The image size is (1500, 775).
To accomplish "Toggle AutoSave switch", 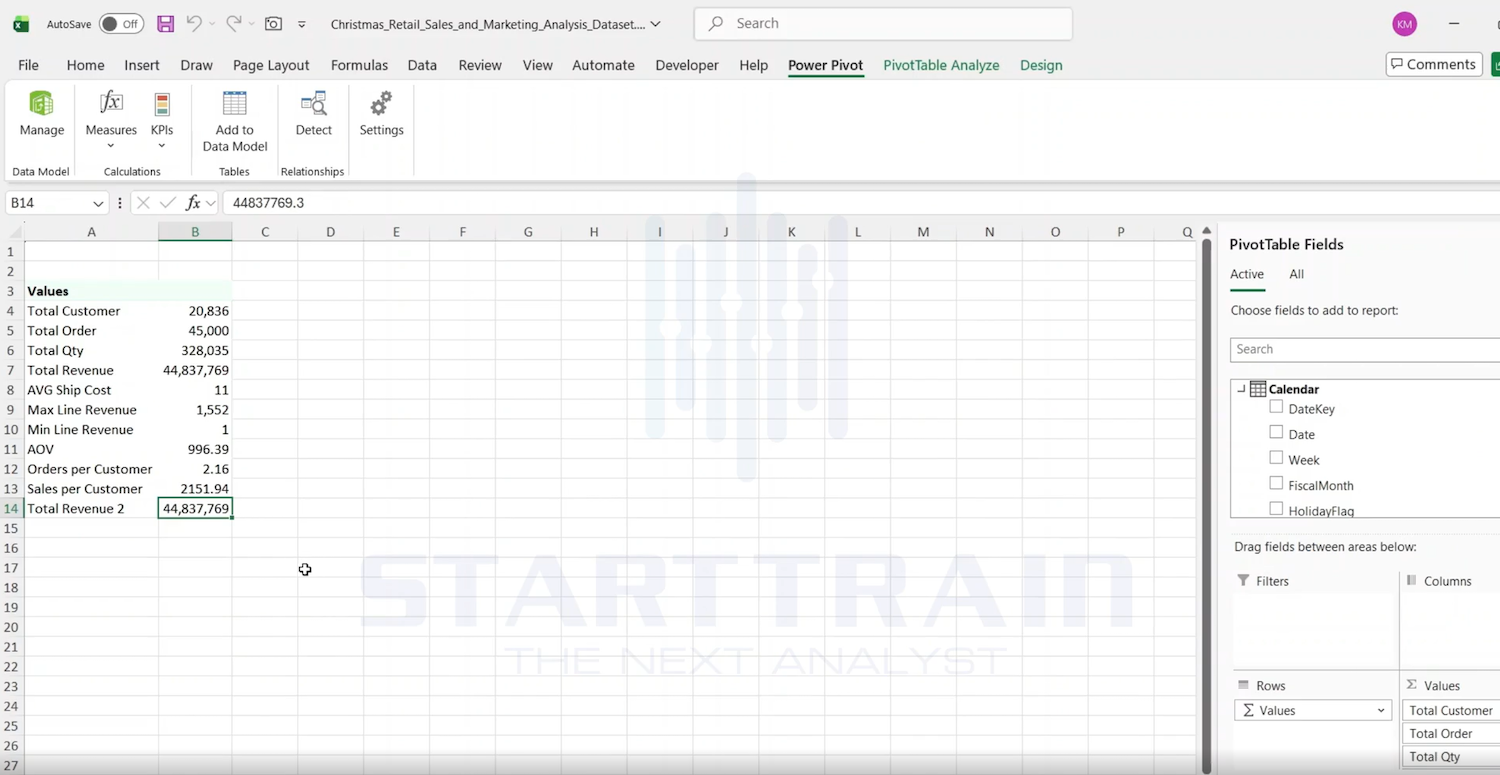I will (x=121, y=24).
